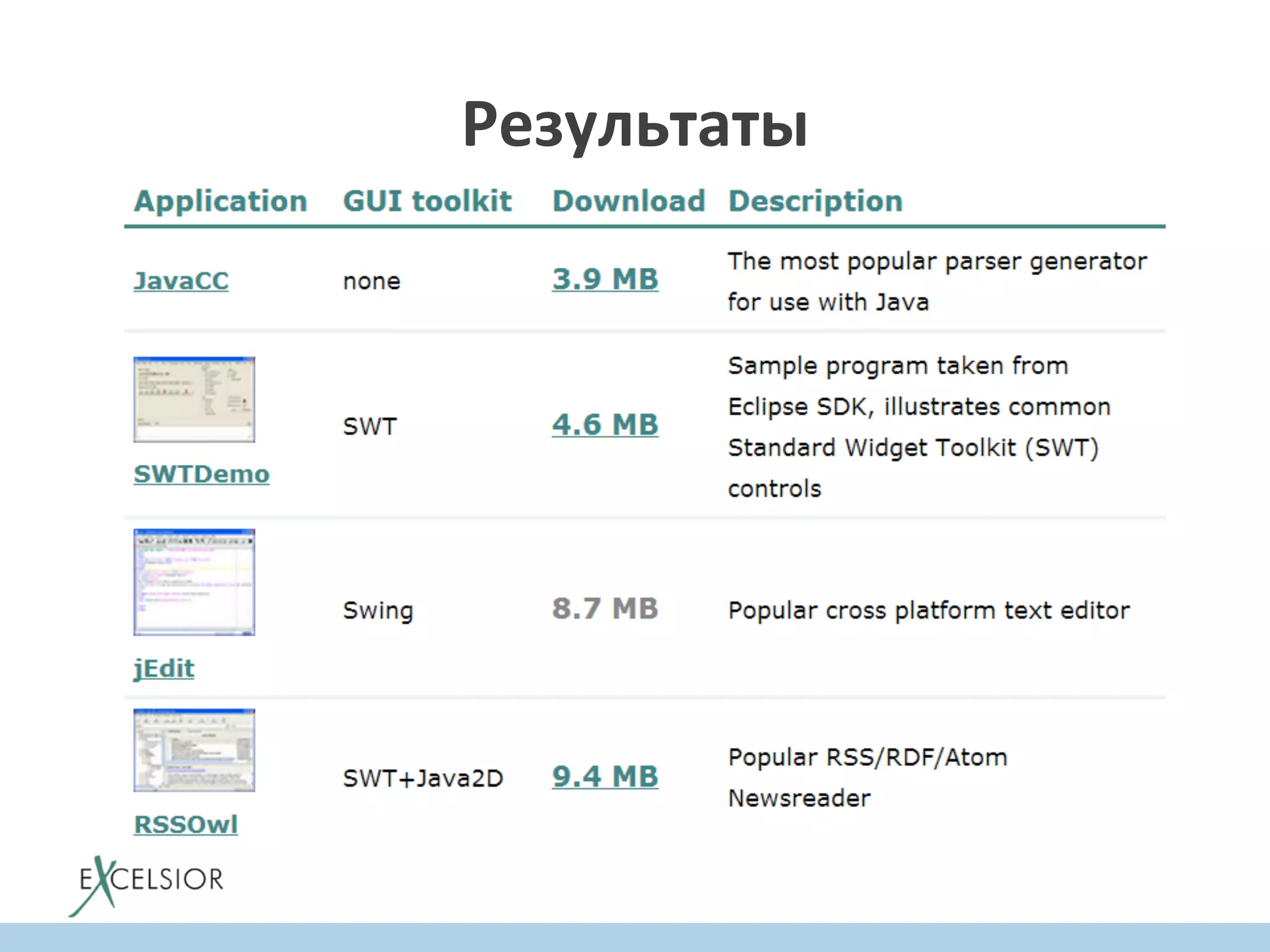
Task: Click the Application column header
Action: coord(221,201)
